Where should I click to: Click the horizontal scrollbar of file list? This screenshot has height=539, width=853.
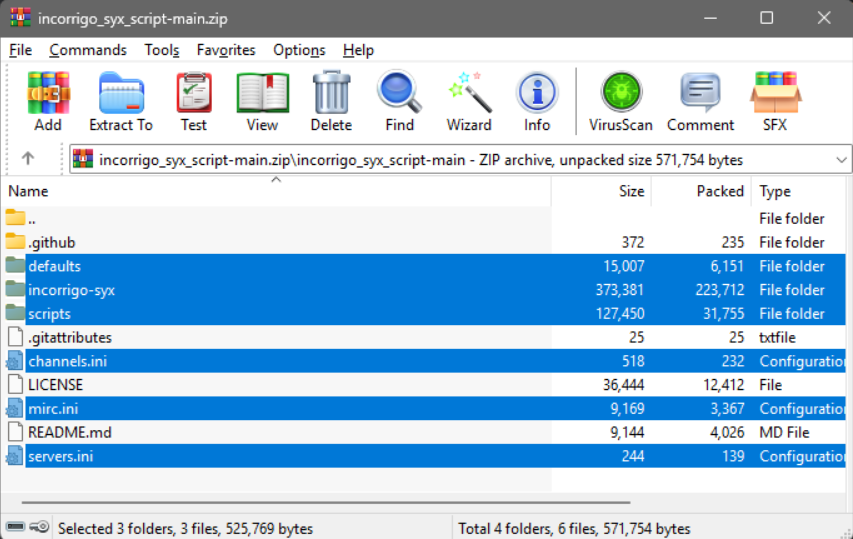(x=325, y=503)
